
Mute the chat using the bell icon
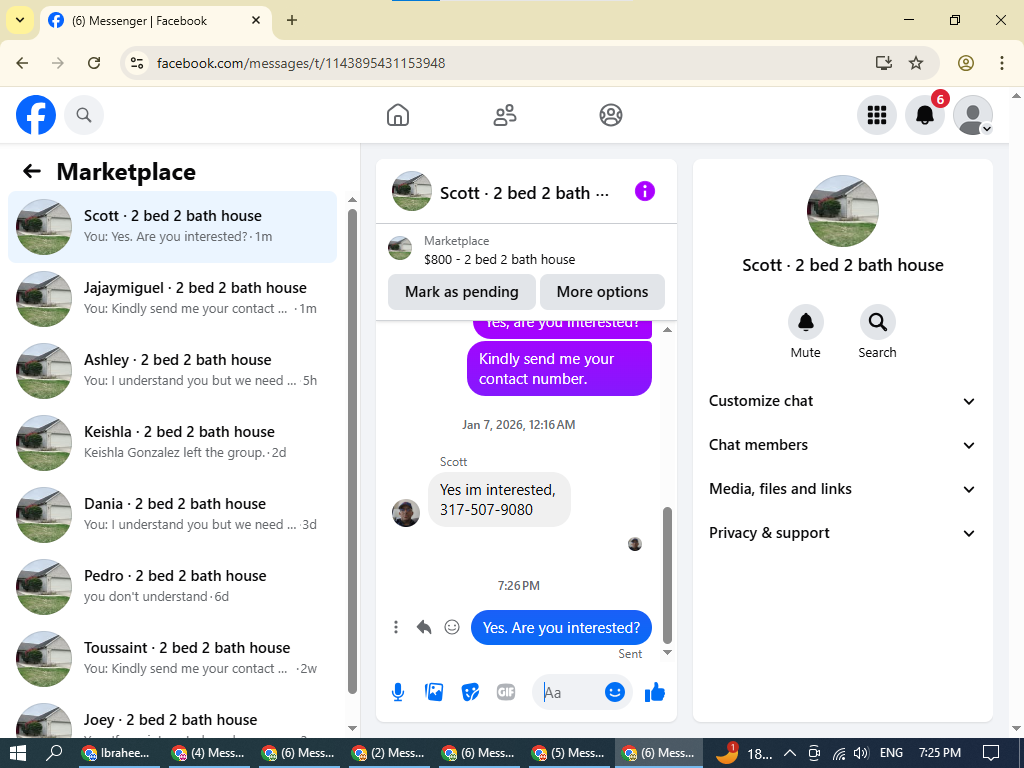pos(805,322)
